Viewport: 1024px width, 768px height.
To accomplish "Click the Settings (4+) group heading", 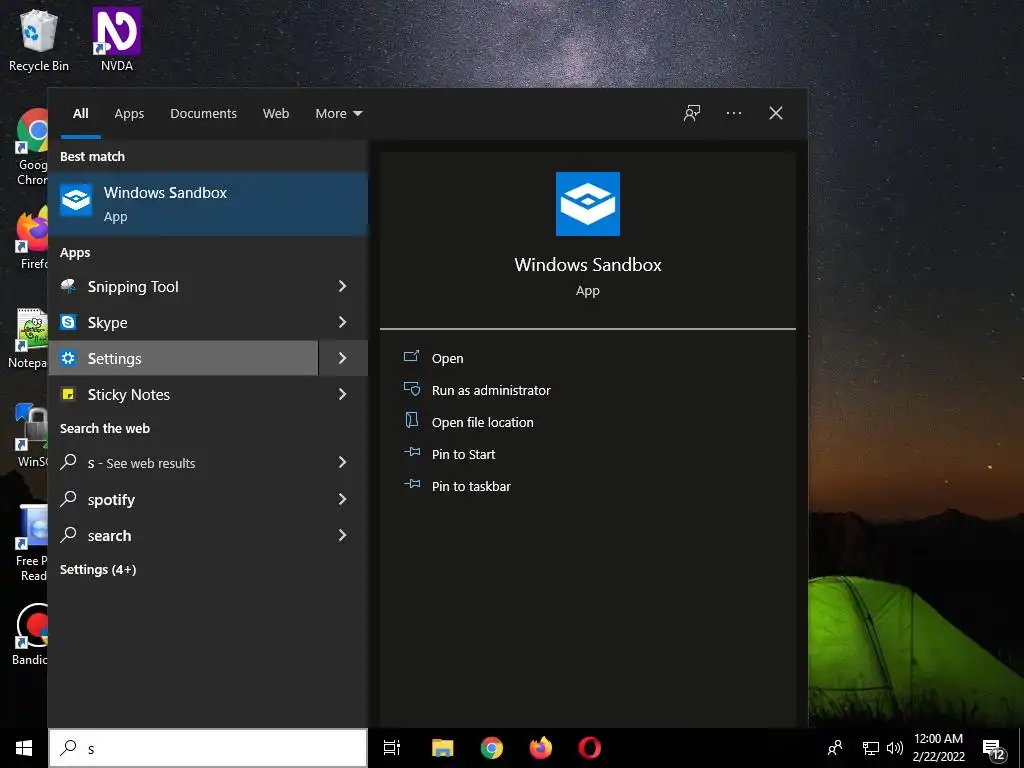I will (x=98, y=569).
